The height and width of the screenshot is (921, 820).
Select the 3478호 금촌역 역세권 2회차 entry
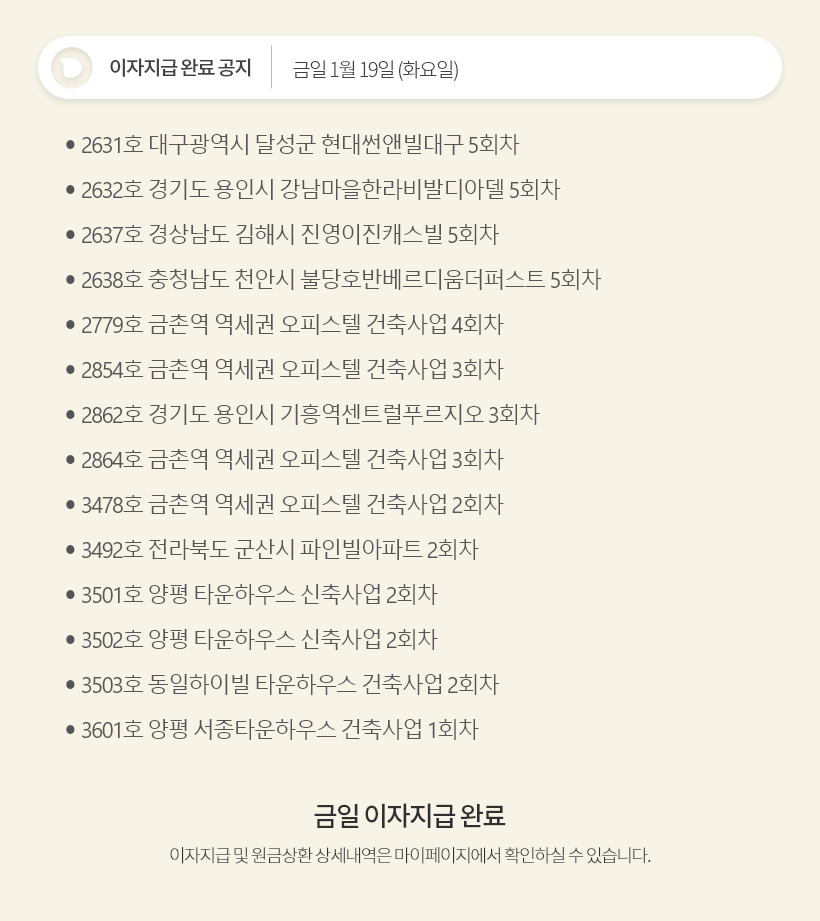click(292, 505)
